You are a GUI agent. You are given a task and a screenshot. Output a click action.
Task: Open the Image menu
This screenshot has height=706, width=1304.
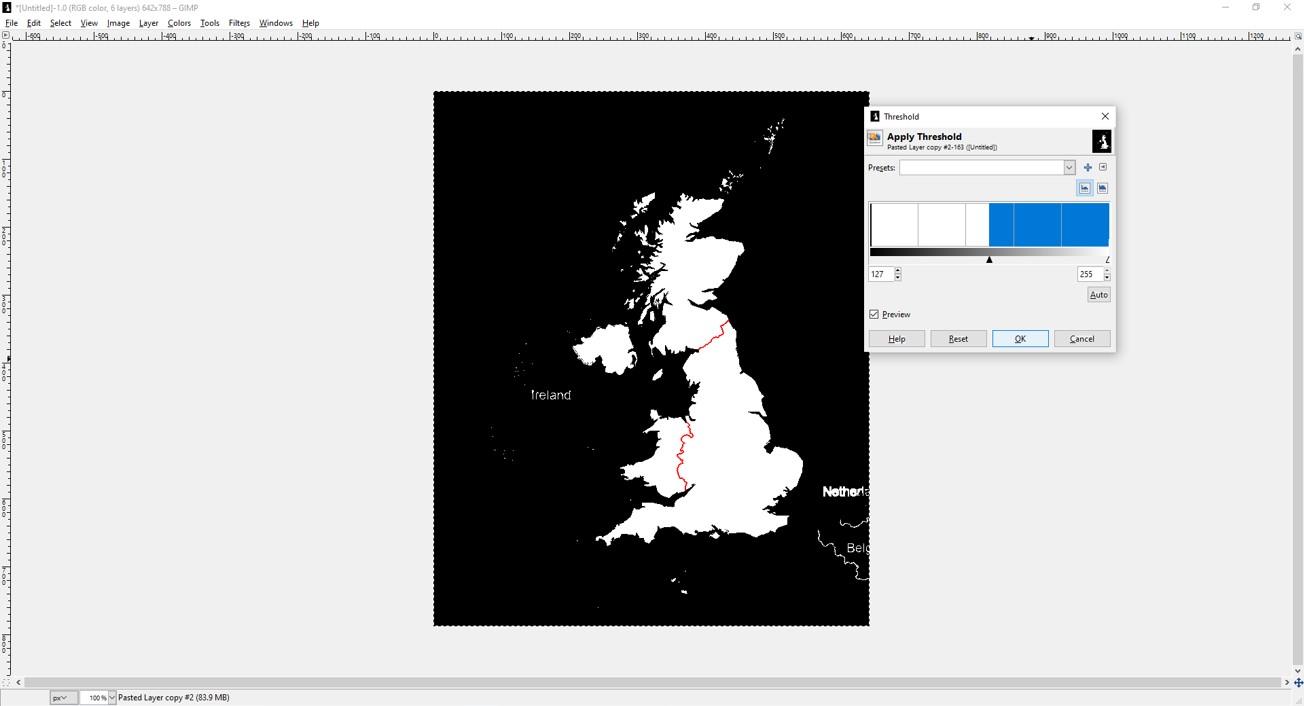point(118,23)
